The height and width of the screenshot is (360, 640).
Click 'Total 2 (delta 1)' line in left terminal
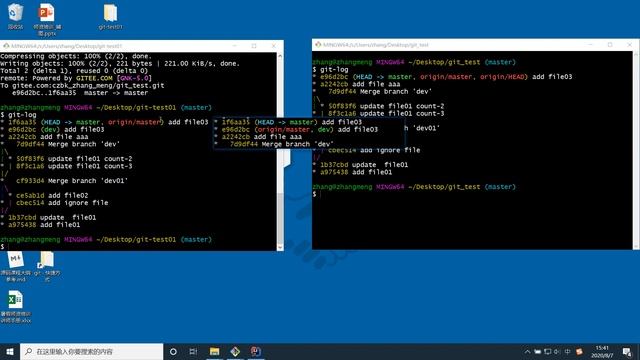pyautogui.click(x=74, y=71)
